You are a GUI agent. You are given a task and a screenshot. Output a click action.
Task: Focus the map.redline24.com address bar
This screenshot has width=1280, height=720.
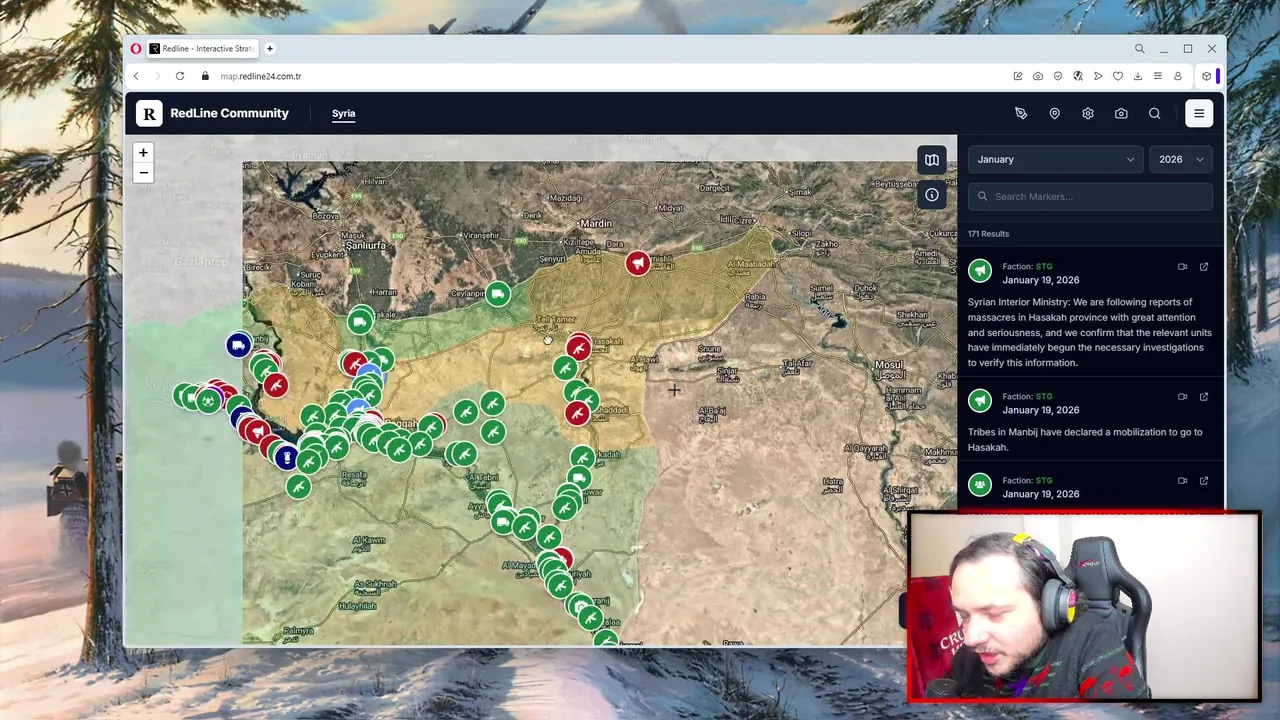click(260, 76)
